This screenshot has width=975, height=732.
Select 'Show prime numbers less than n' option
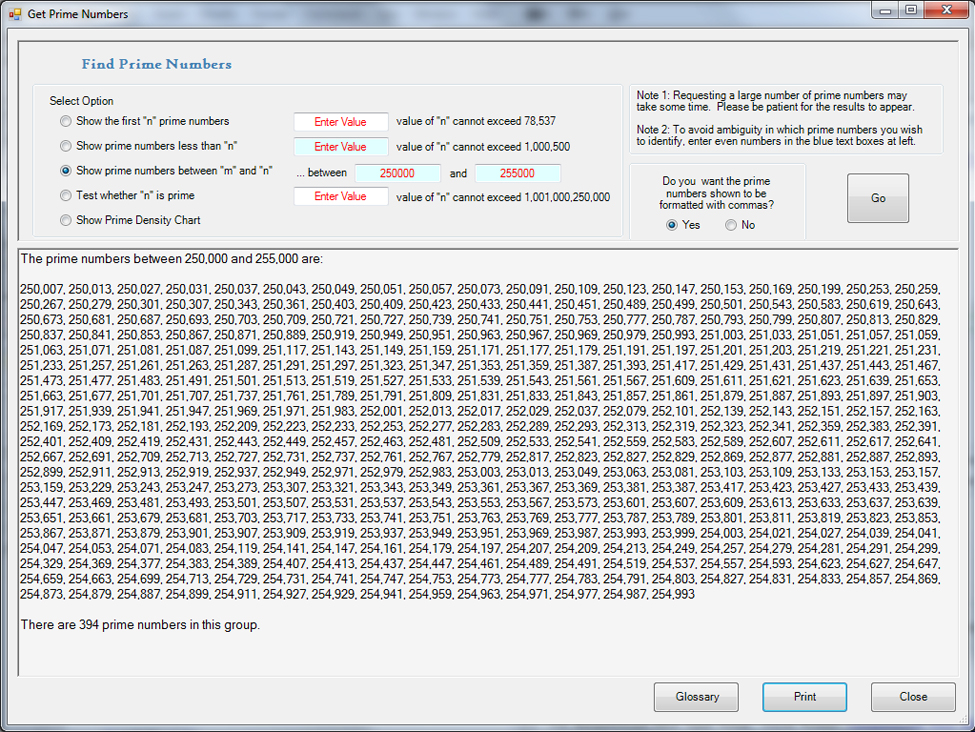(66, 146)
